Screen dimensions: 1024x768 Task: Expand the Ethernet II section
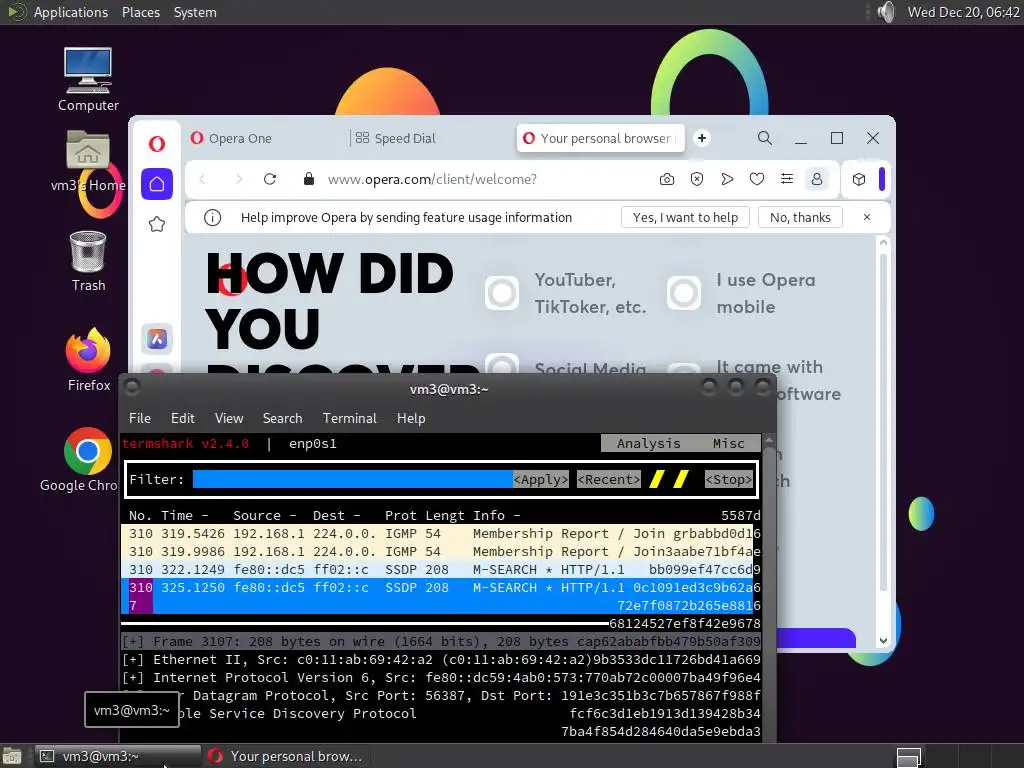(133, 660)
